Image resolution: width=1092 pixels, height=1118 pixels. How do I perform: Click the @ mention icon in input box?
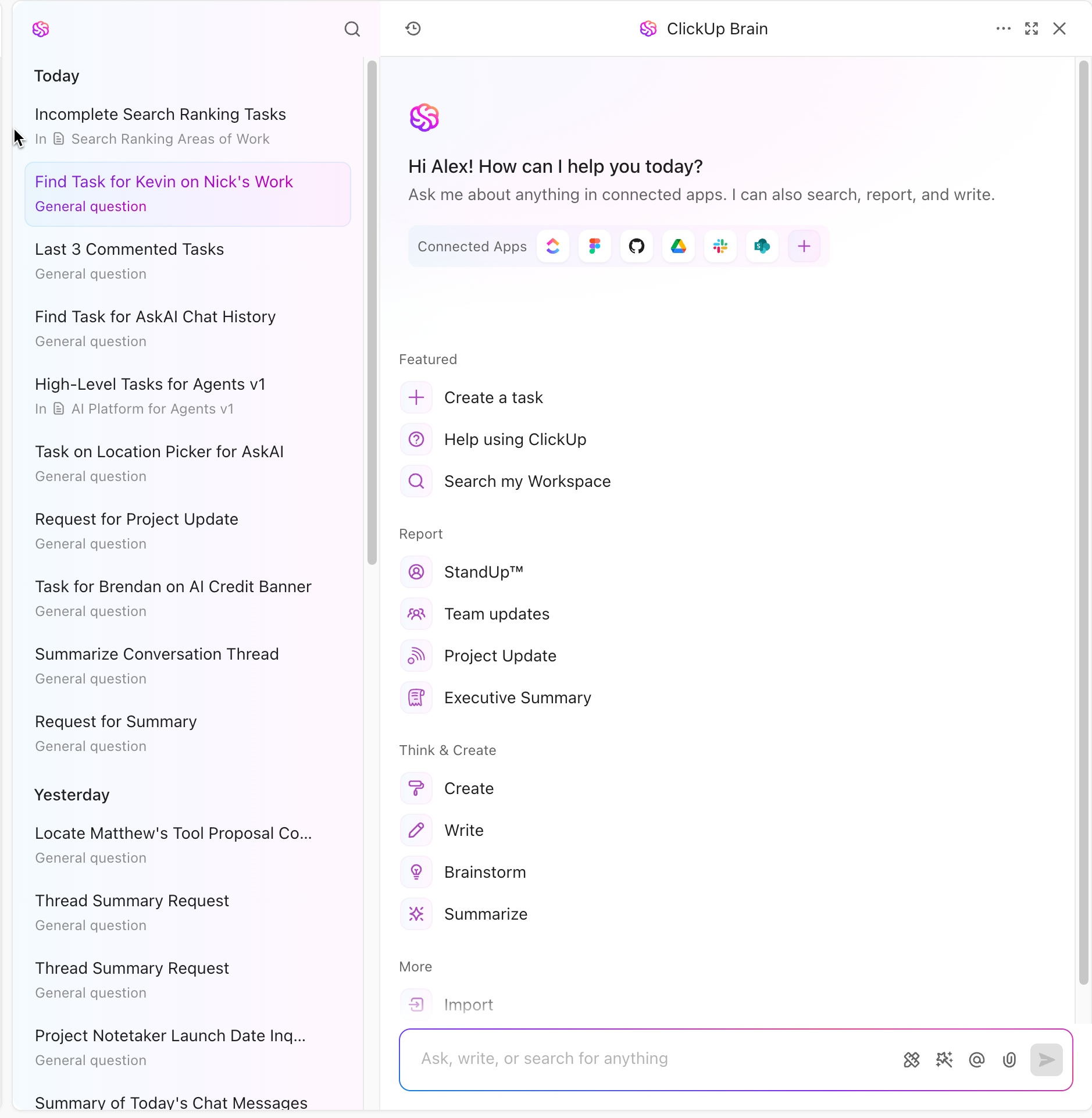tap(977, 1060)
